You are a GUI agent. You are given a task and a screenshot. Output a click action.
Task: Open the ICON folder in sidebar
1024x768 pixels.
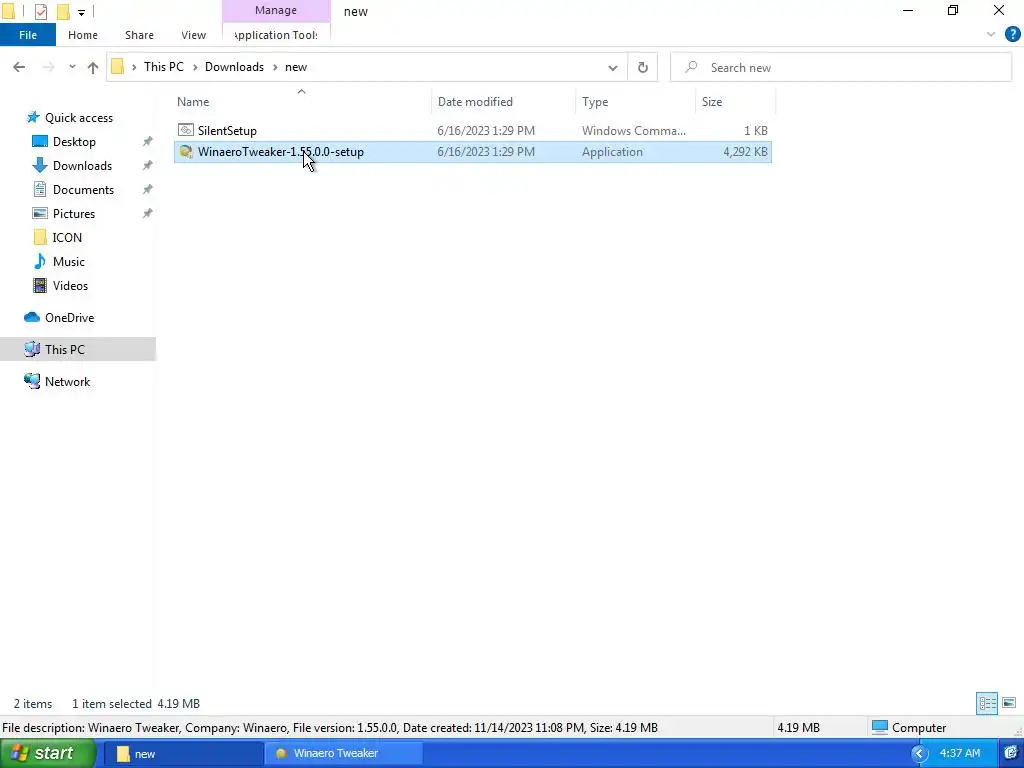click(67, 238)
